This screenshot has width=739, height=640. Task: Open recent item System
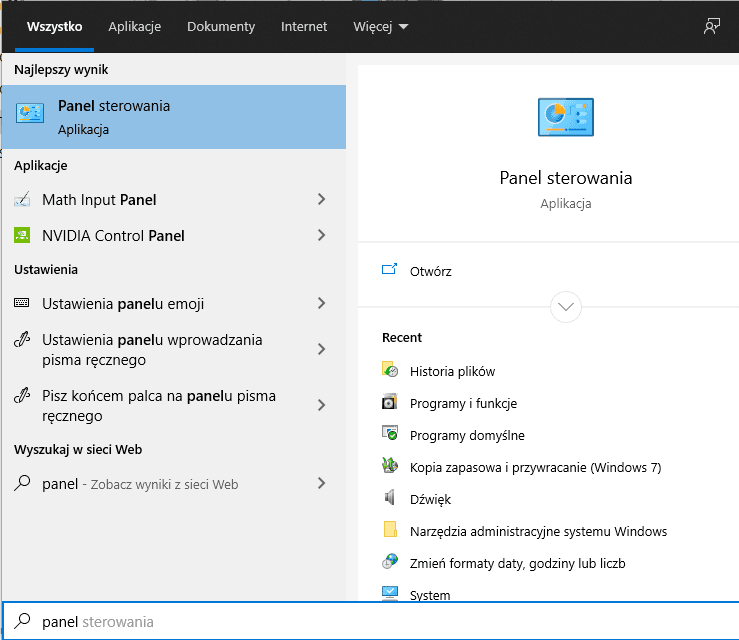[x=430, y=595]
